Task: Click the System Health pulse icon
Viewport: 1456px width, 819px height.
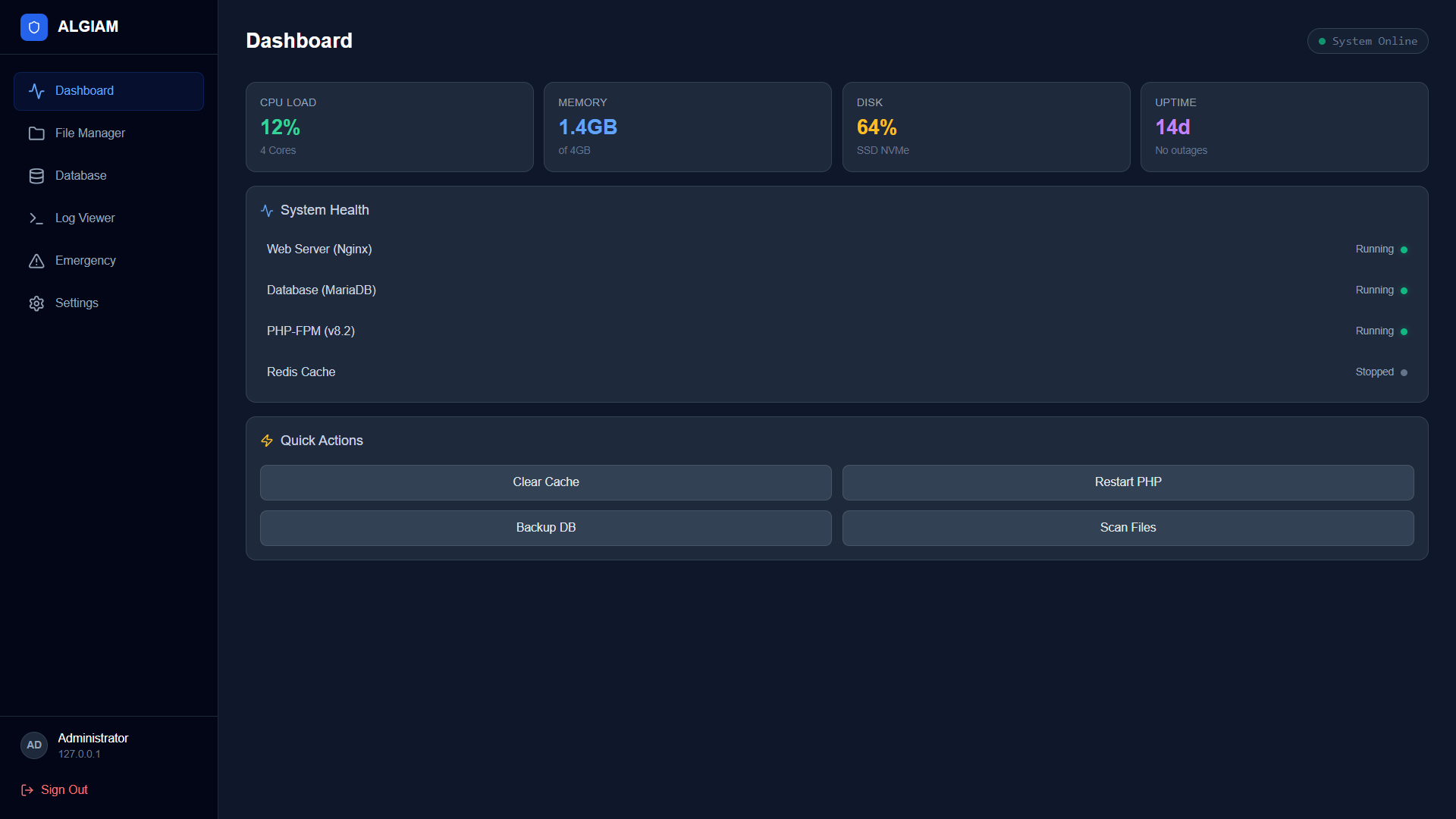Action: 266,210
